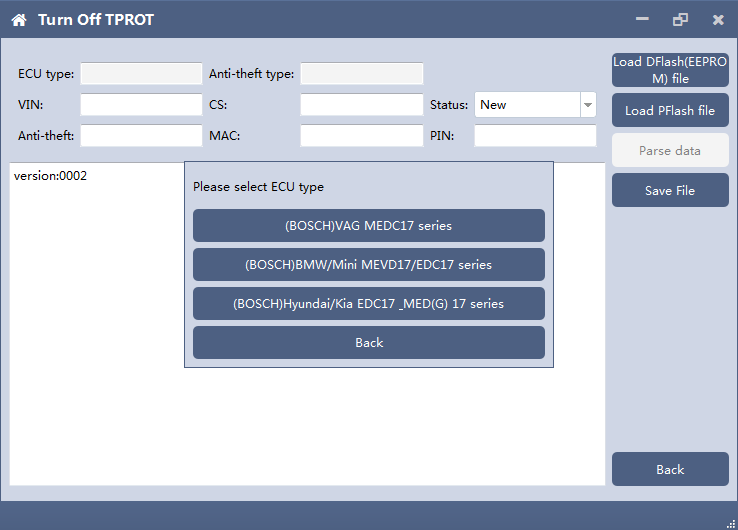
Task: Dismiss the ECU type dialog with Back
Action: pyautogui.click(x=369, y=343)
